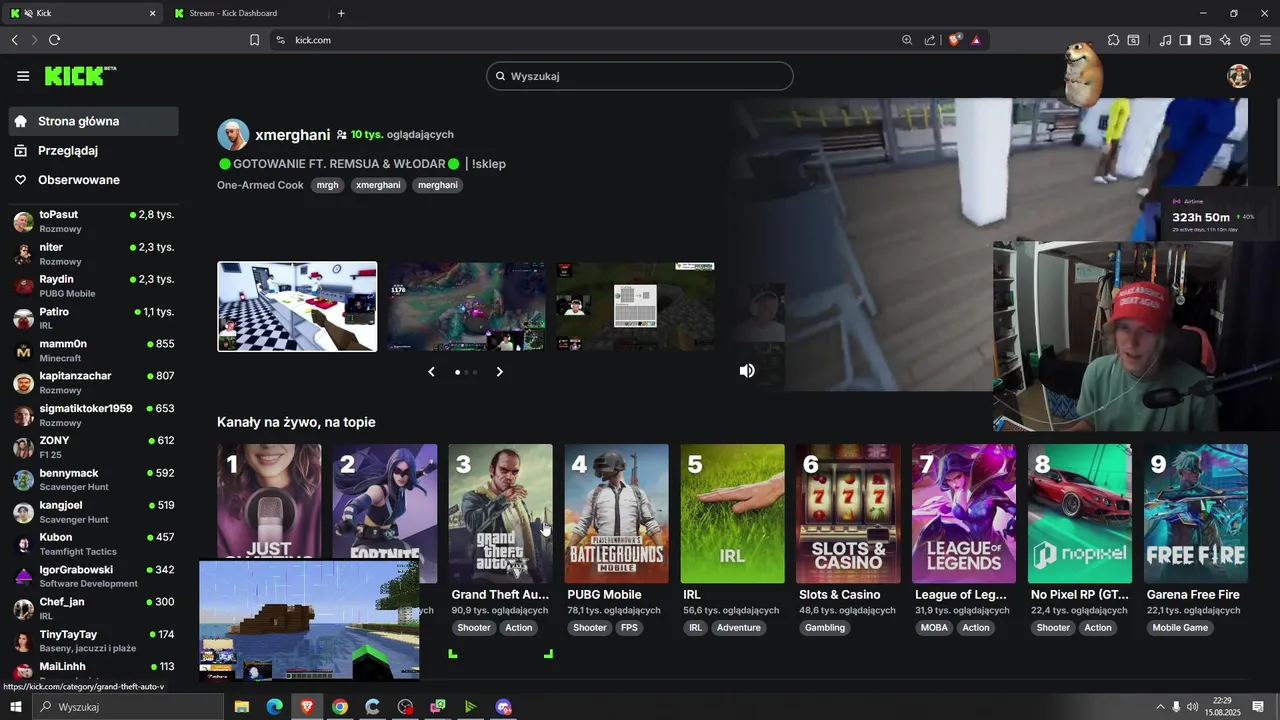Open Google Chrome from the taskbar
1280x720 pixels.
(x=340, y=707)
